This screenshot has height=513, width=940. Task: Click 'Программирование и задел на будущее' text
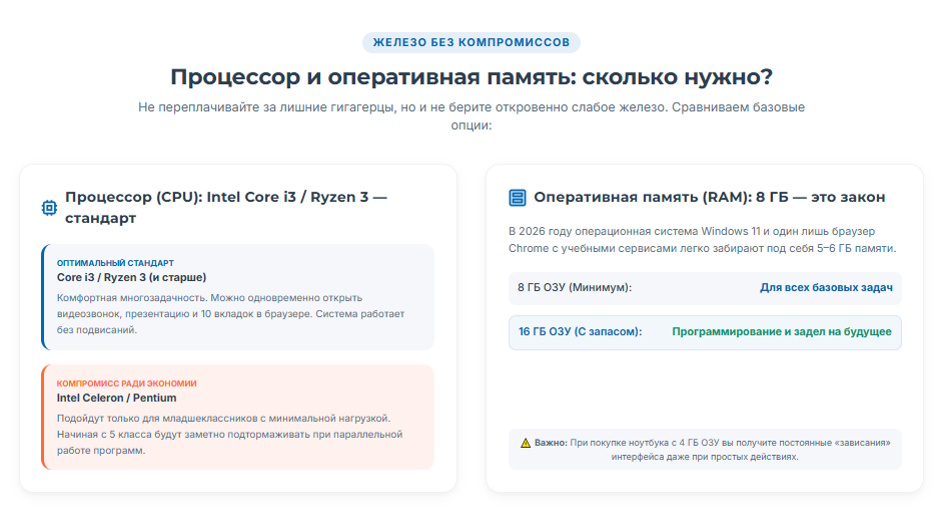click(x=782, y=331)
